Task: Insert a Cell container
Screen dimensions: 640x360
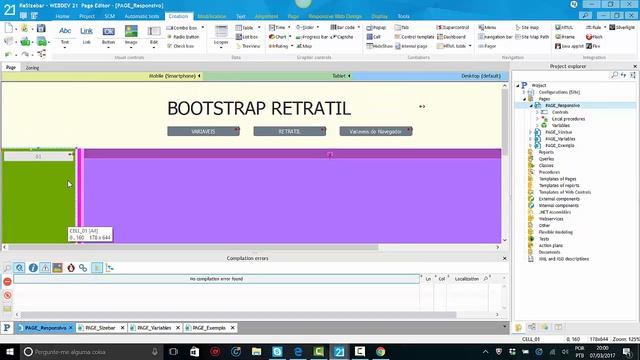Action: click(x=373, y=37)
